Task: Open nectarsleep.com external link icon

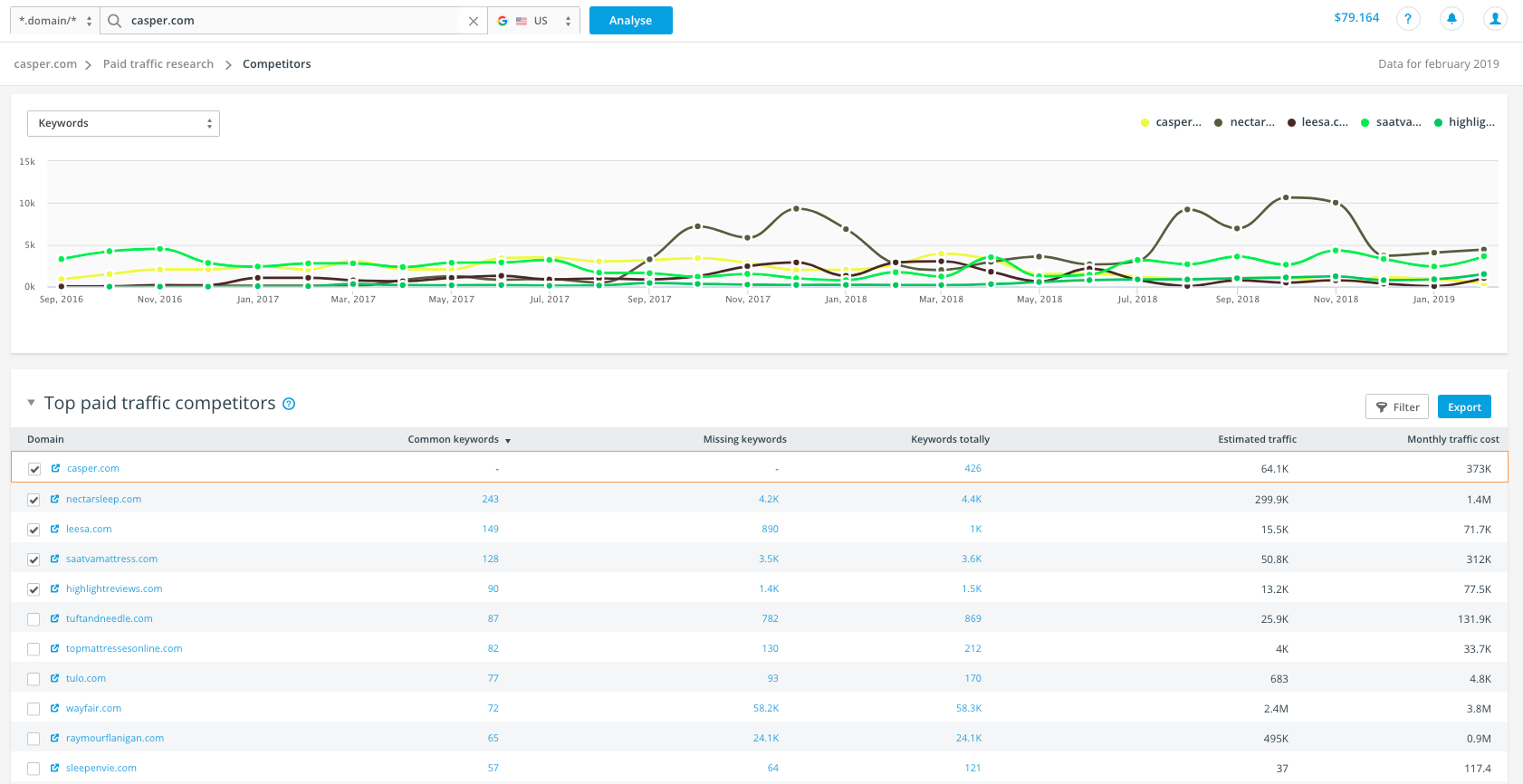Action: (x=55, y=499)
